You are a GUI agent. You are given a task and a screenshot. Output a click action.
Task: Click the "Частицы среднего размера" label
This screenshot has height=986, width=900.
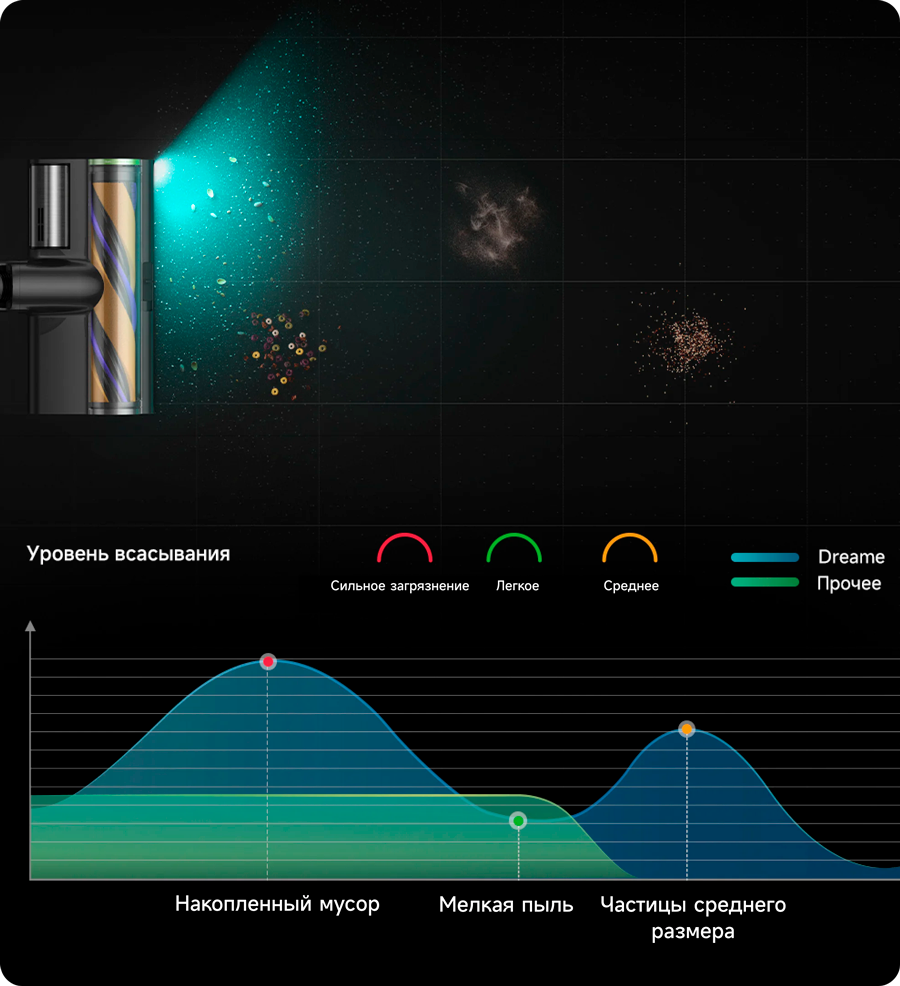click(693, 918)
